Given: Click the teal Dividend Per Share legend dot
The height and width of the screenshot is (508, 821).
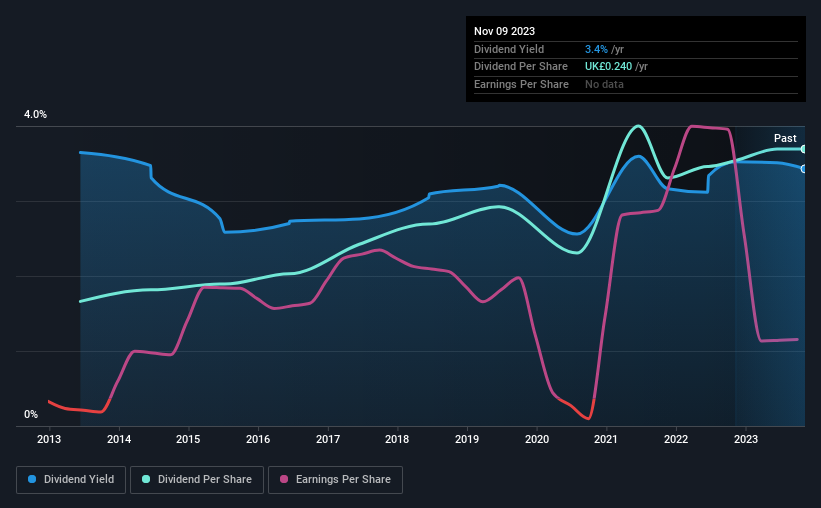Looking at the screenshot, I should 146,479.
